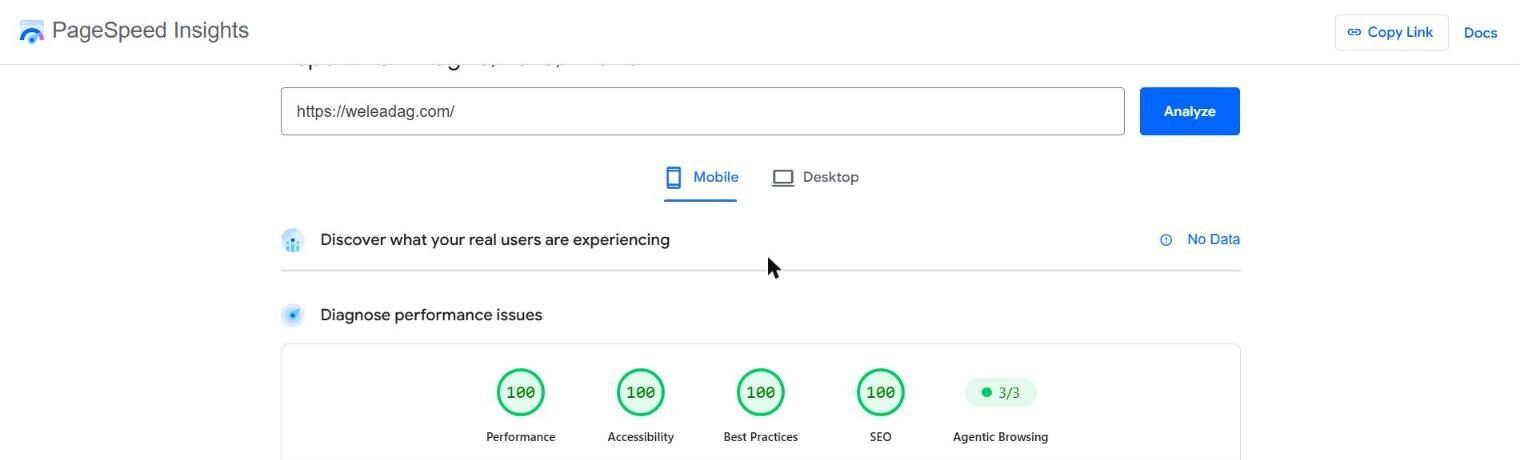Switch to the Desktop tab
Image resolution: width=1520 pixels, height=460 pixels.
815,177
